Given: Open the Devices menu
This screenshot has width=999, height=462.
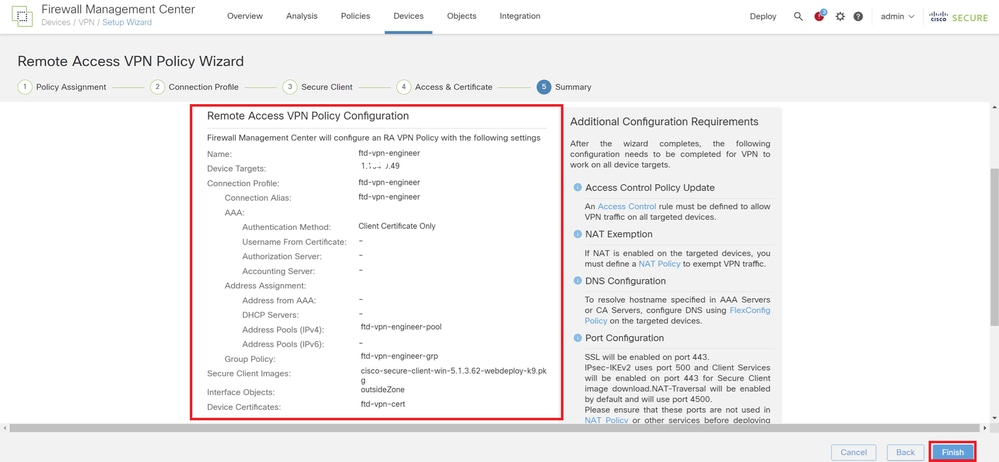Looking at the screenshot, I should coord(408,16).
